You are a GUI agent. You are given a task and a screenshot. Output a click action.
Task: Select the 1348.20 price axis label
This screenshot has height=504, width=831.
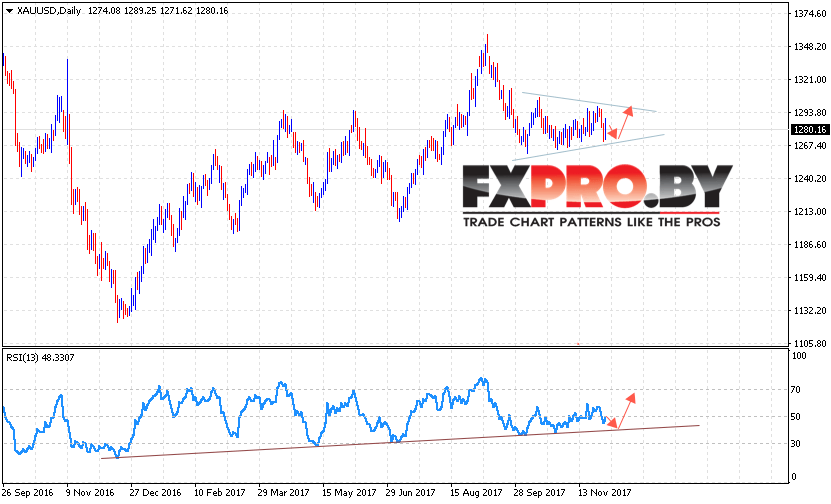(x=810, y=47)
